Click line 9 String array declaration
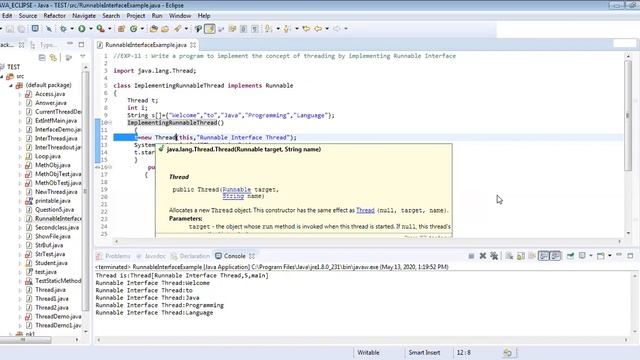This screenshot has height=360, width=640. click(231, 116)
